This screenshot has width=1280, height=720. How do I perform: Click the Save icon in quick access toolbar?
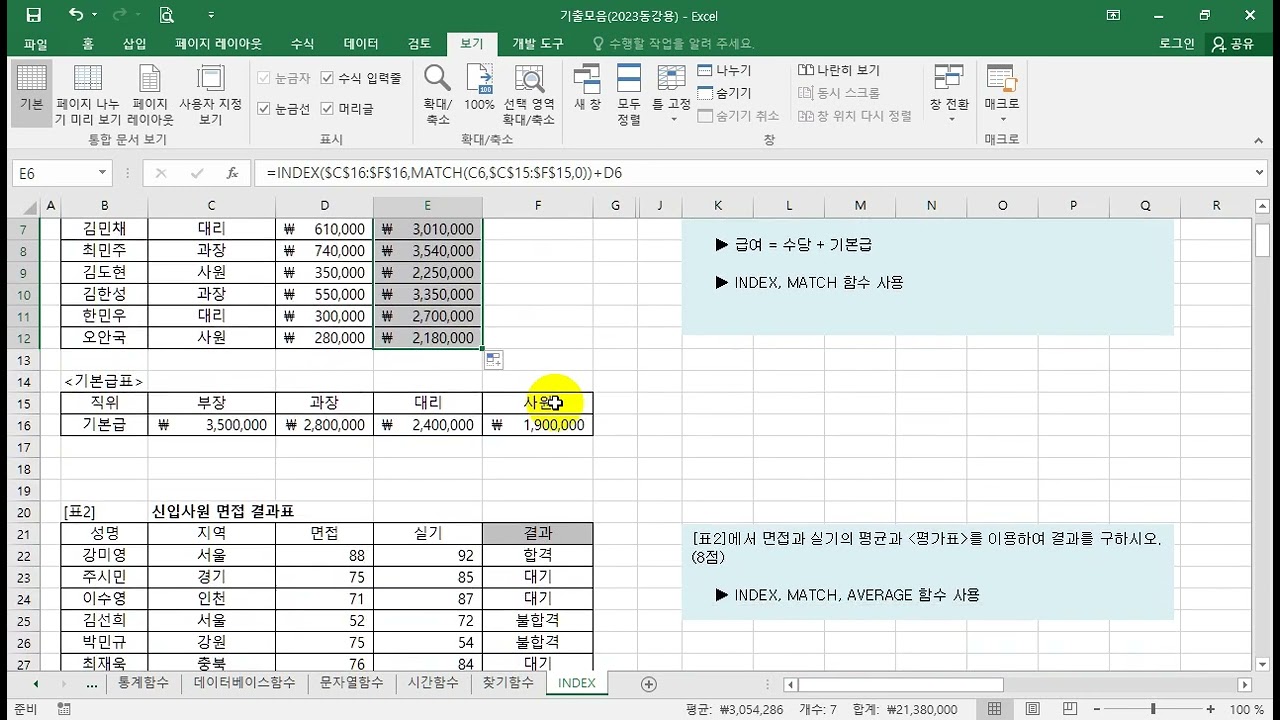pyautogui.click(x=34, y=15)
